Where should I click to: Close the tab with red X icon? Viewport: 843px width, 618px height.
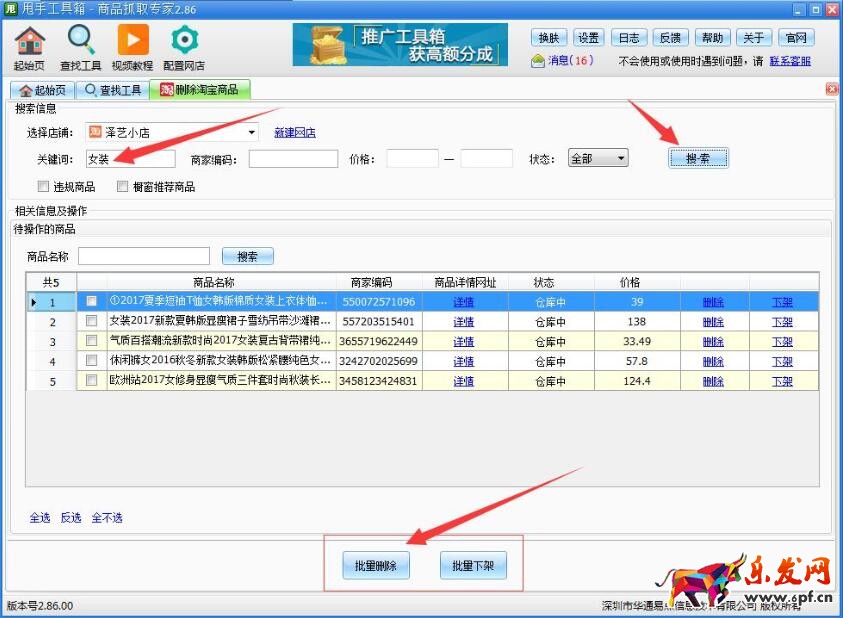pyautogui.click(x=831, y=90)
